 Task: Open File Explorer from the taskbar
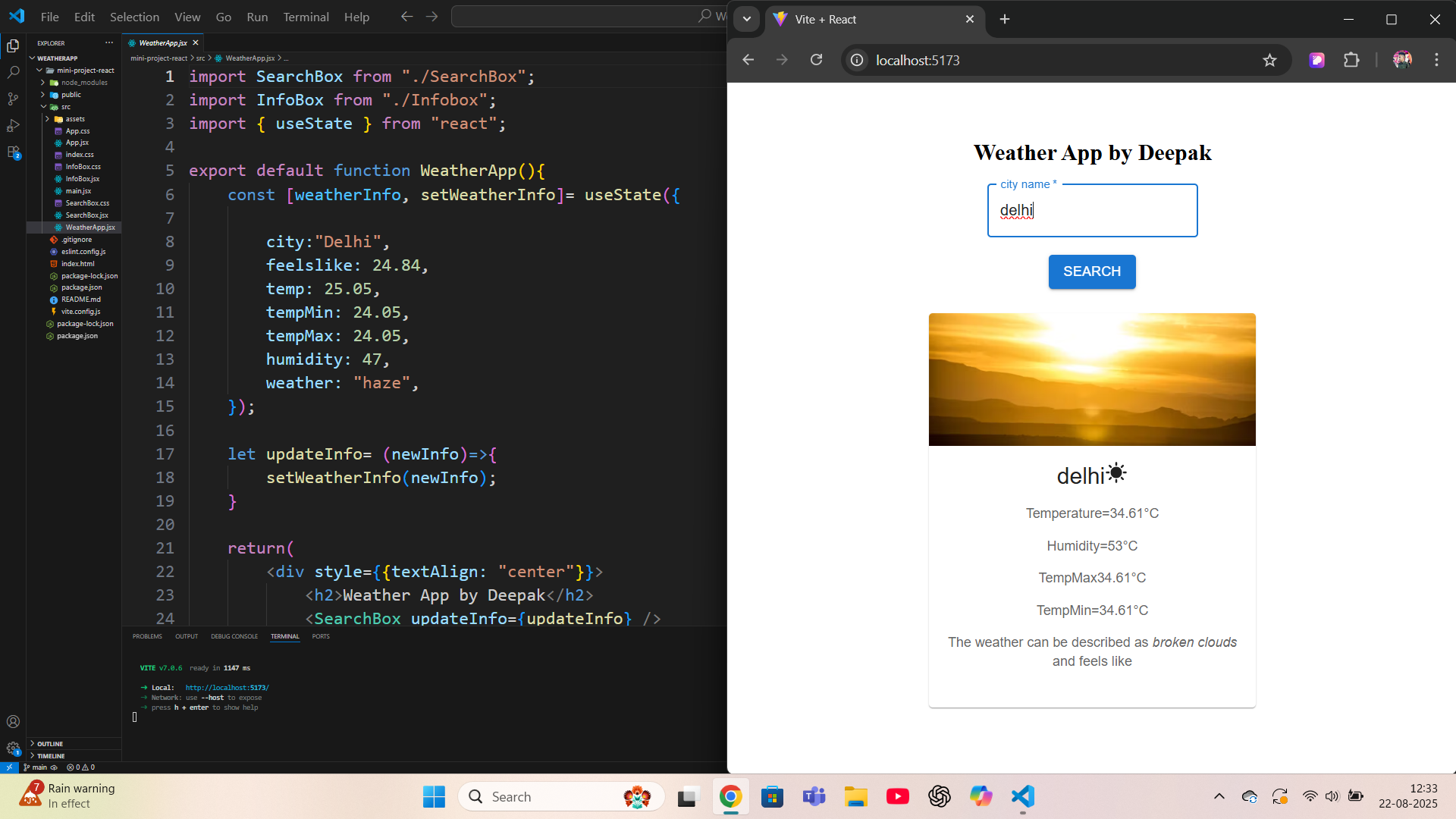tap(856, 796)
